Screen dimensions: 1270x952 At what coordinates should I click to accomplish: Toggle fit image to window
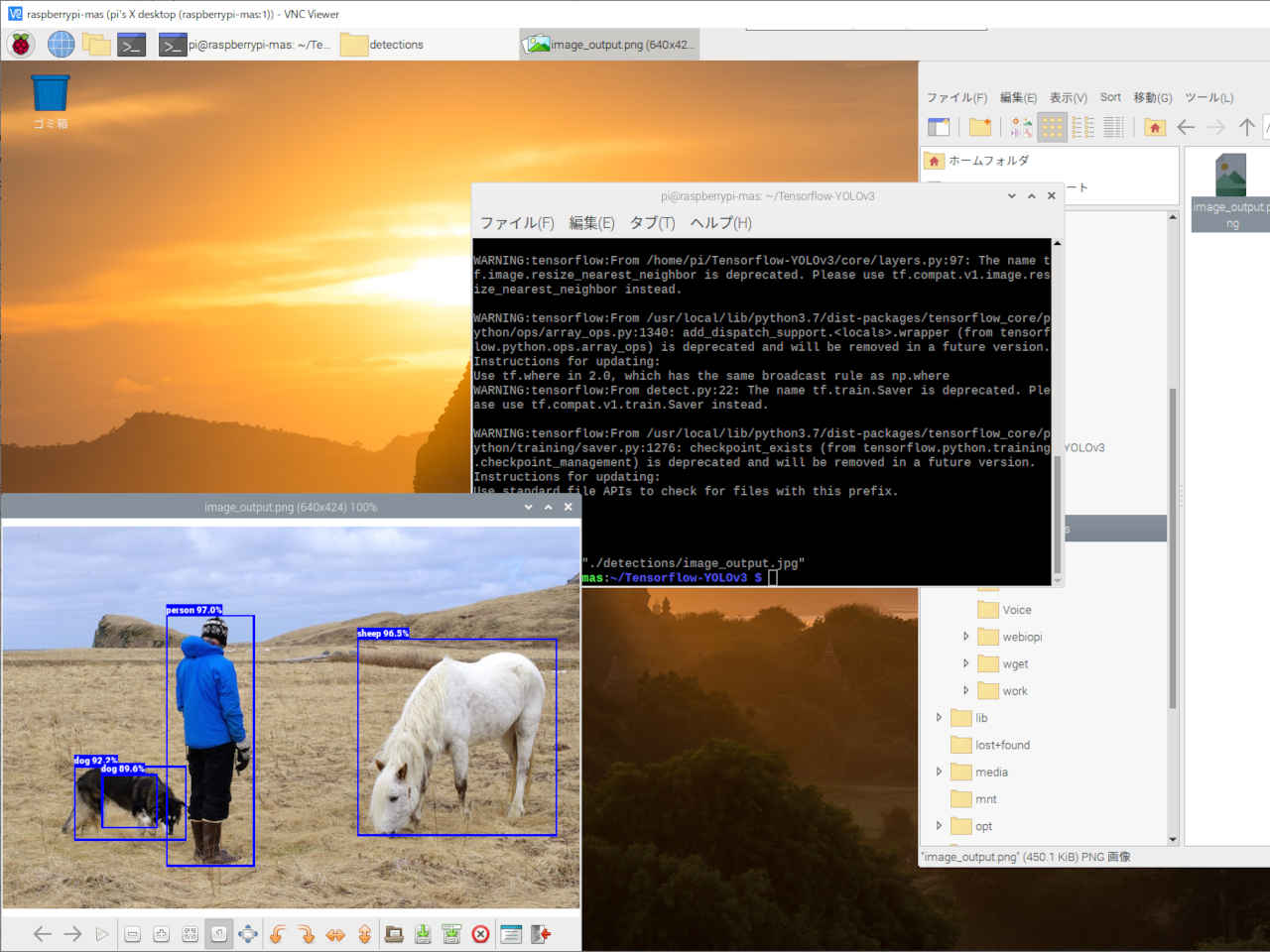pyautogui.click(x=190, y=934)
